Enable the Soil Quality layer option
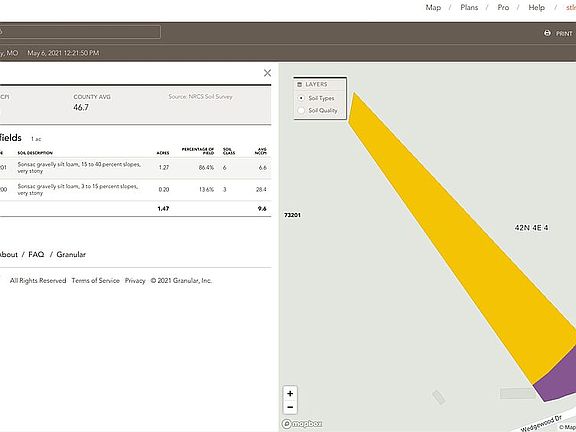Viewport: 576px width, 432px height. [301, 110]
